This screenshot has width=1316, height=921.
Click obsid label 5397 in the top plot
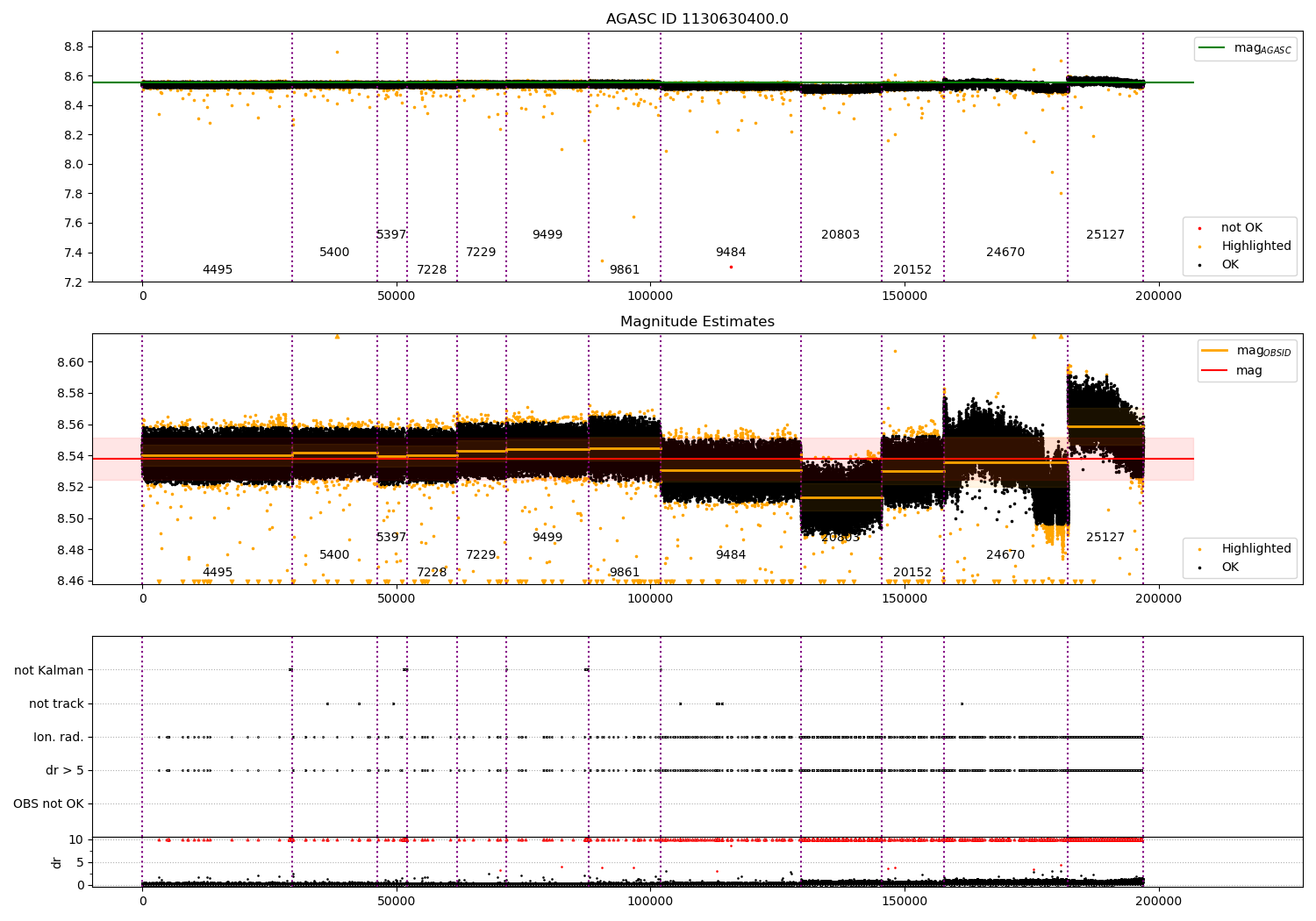[x=391, y=235]
